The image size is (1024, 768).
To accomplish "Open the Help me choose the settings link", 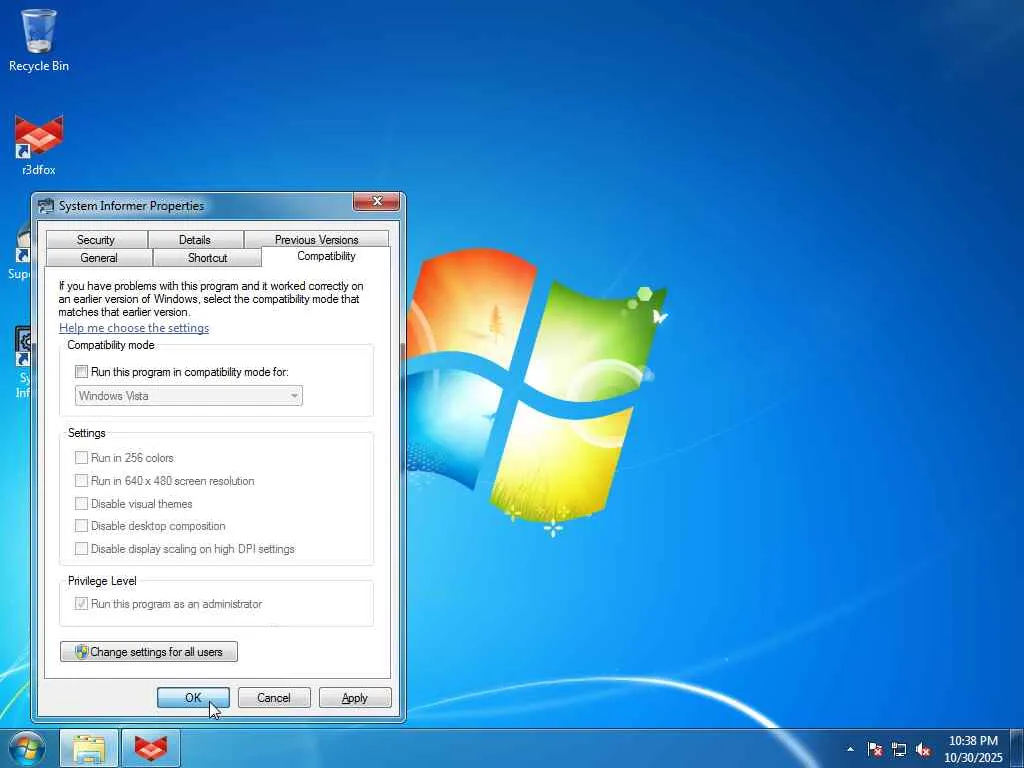I will 134,328.
